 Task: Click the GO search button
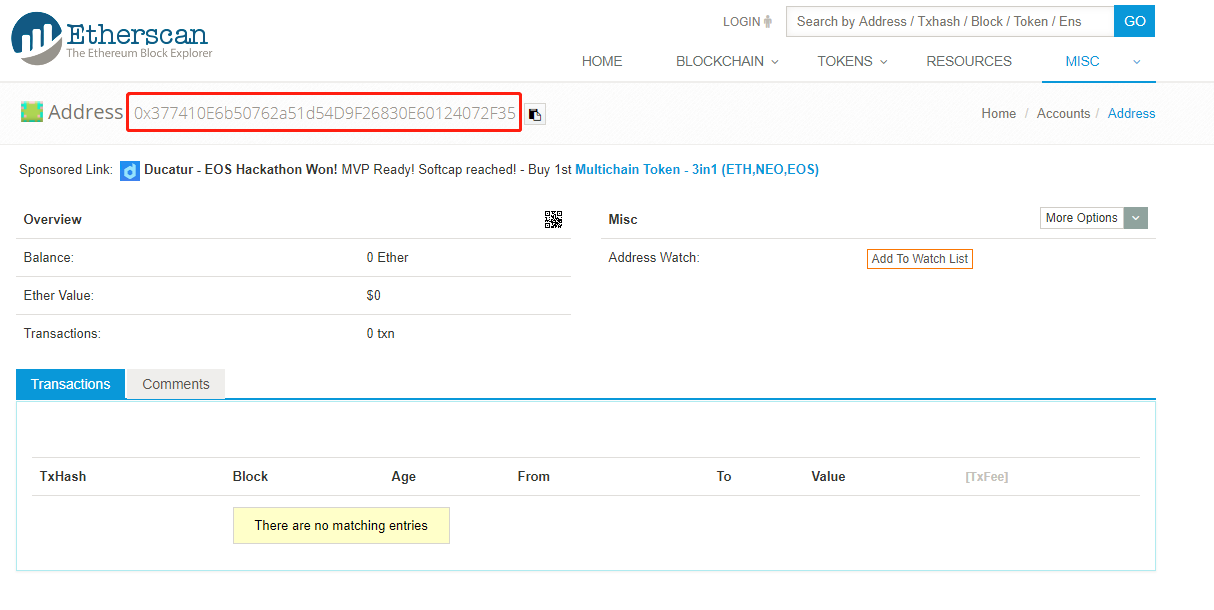[x=1135, y=21]
